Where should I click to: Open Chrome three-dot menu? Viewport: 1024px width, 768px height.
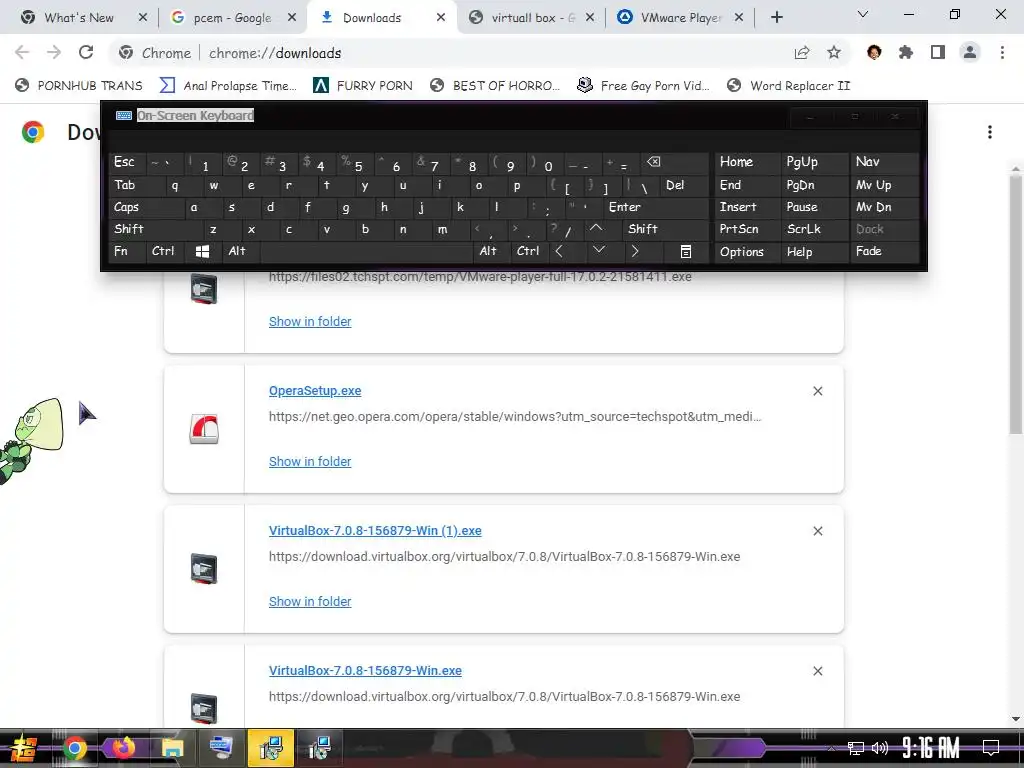1002,52
